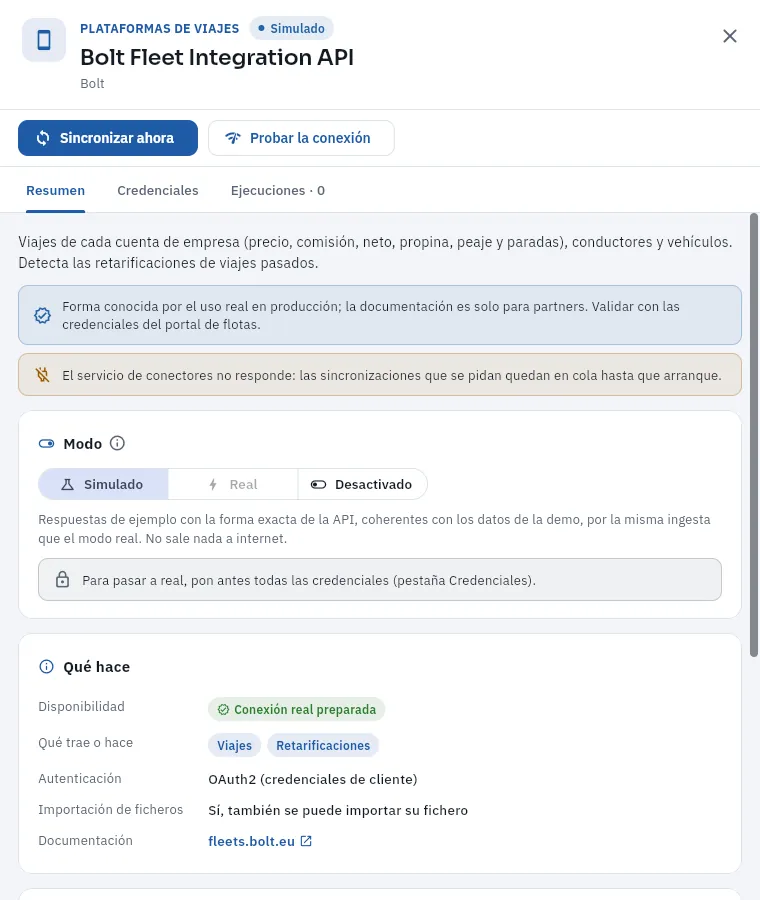The height and width of the screenshot is (900, 760).
Task: Click the Qué hace section heading
Action: pyautogui.click(x=96, y=666)
